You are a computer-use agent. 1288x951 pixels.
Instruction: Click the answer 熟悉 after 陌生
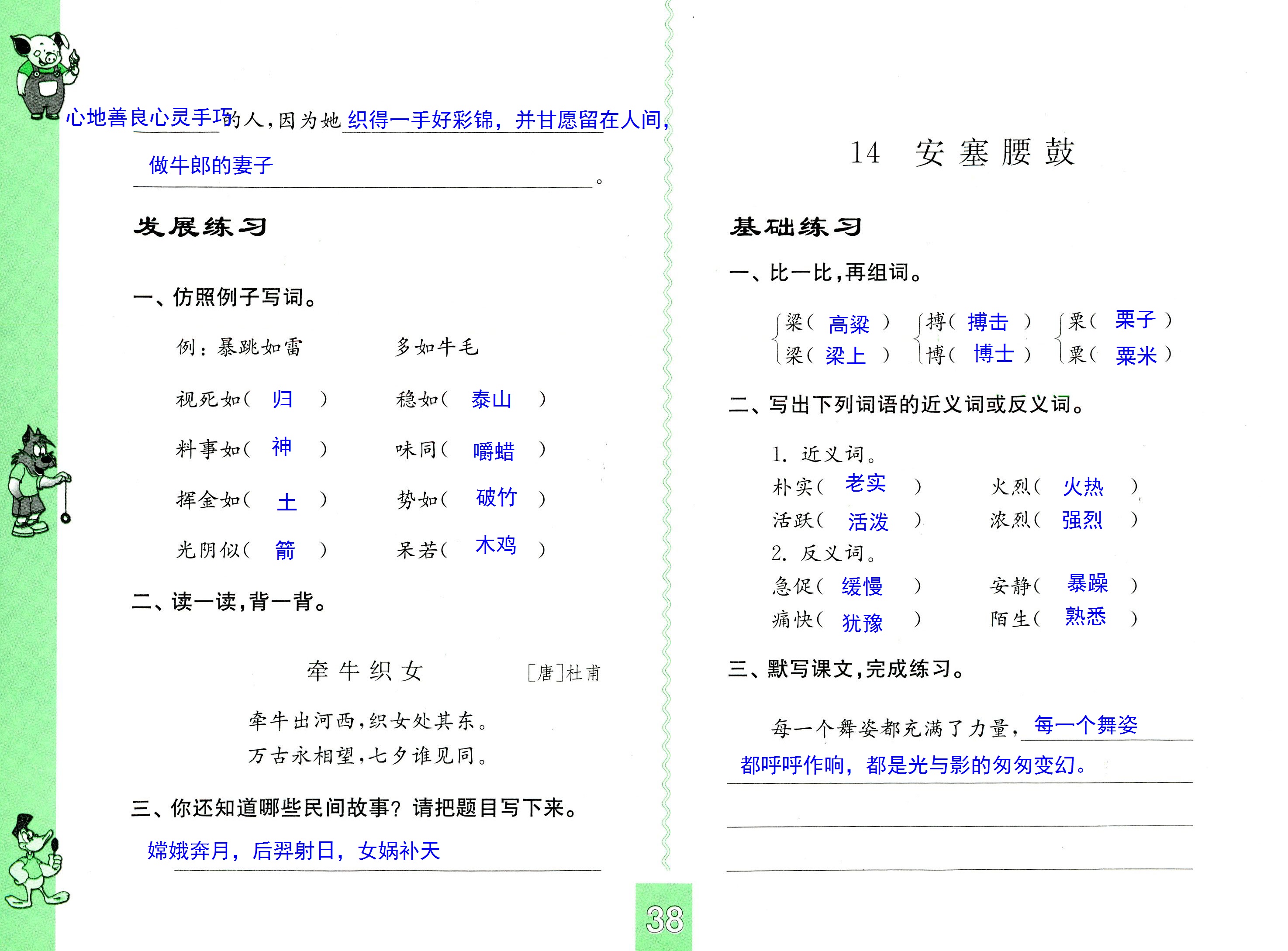pos(1085,616)
